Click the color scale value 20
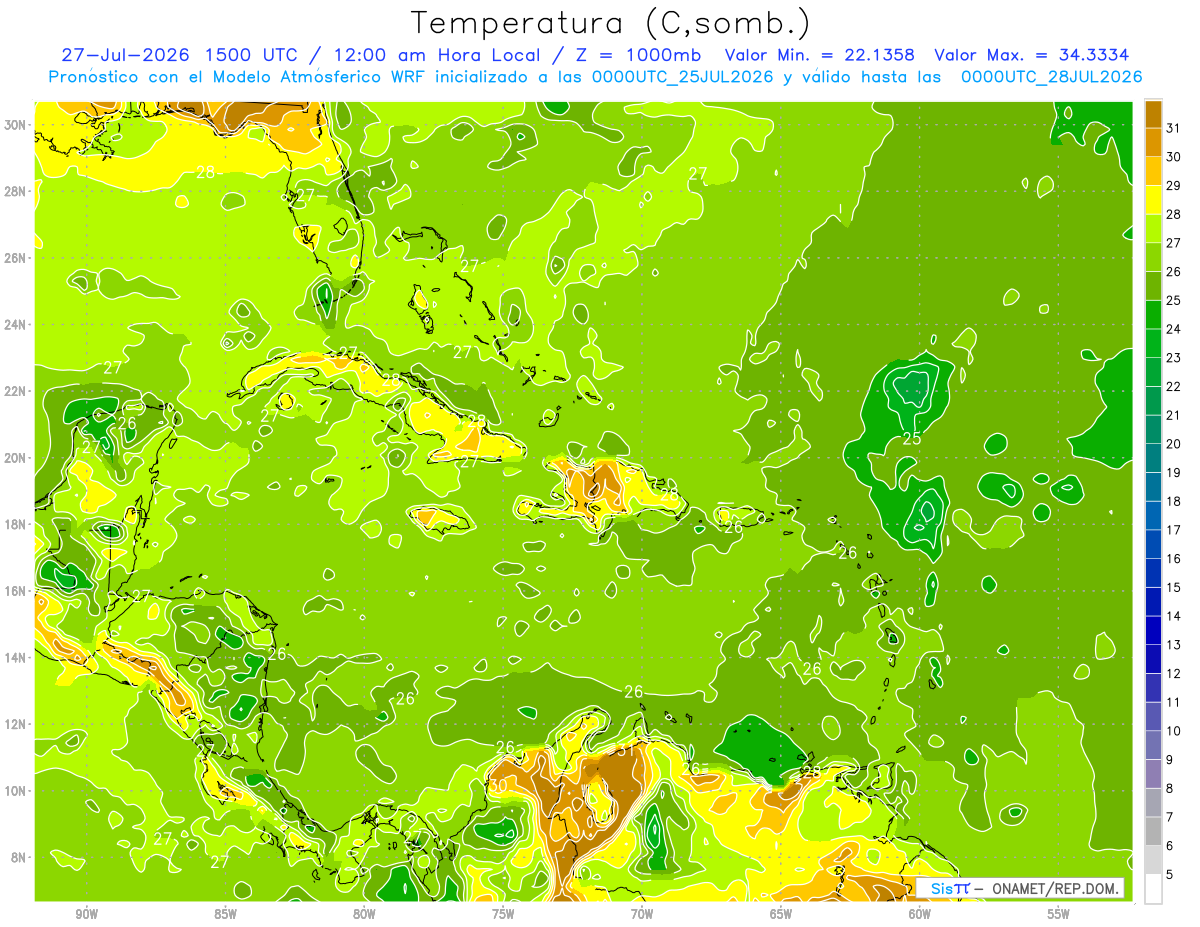 [1174, 444]
